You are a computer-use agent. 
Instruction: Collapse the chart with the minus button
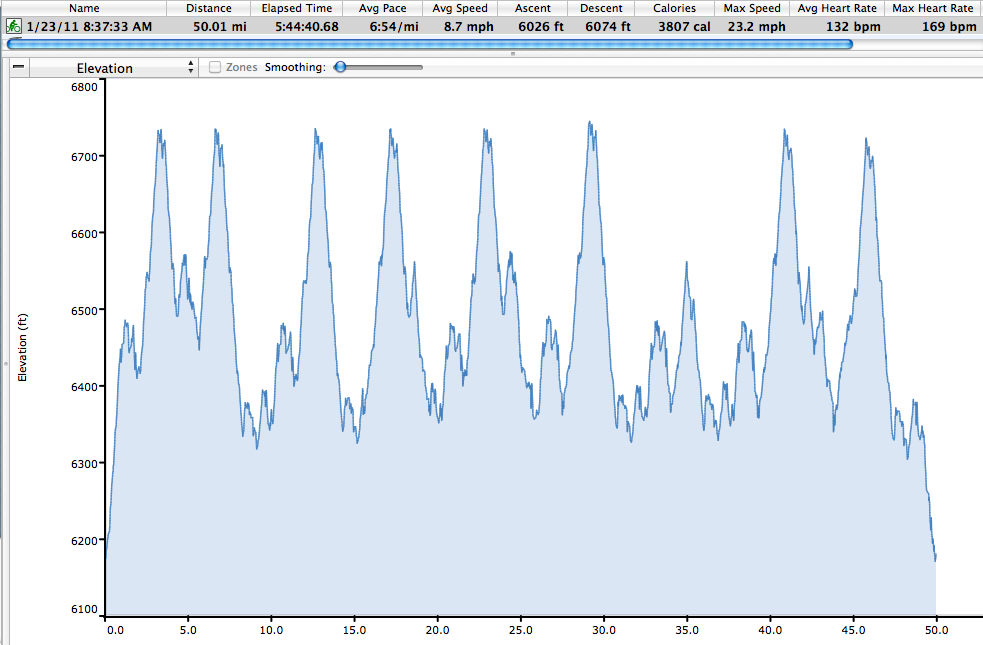(19, 68)
